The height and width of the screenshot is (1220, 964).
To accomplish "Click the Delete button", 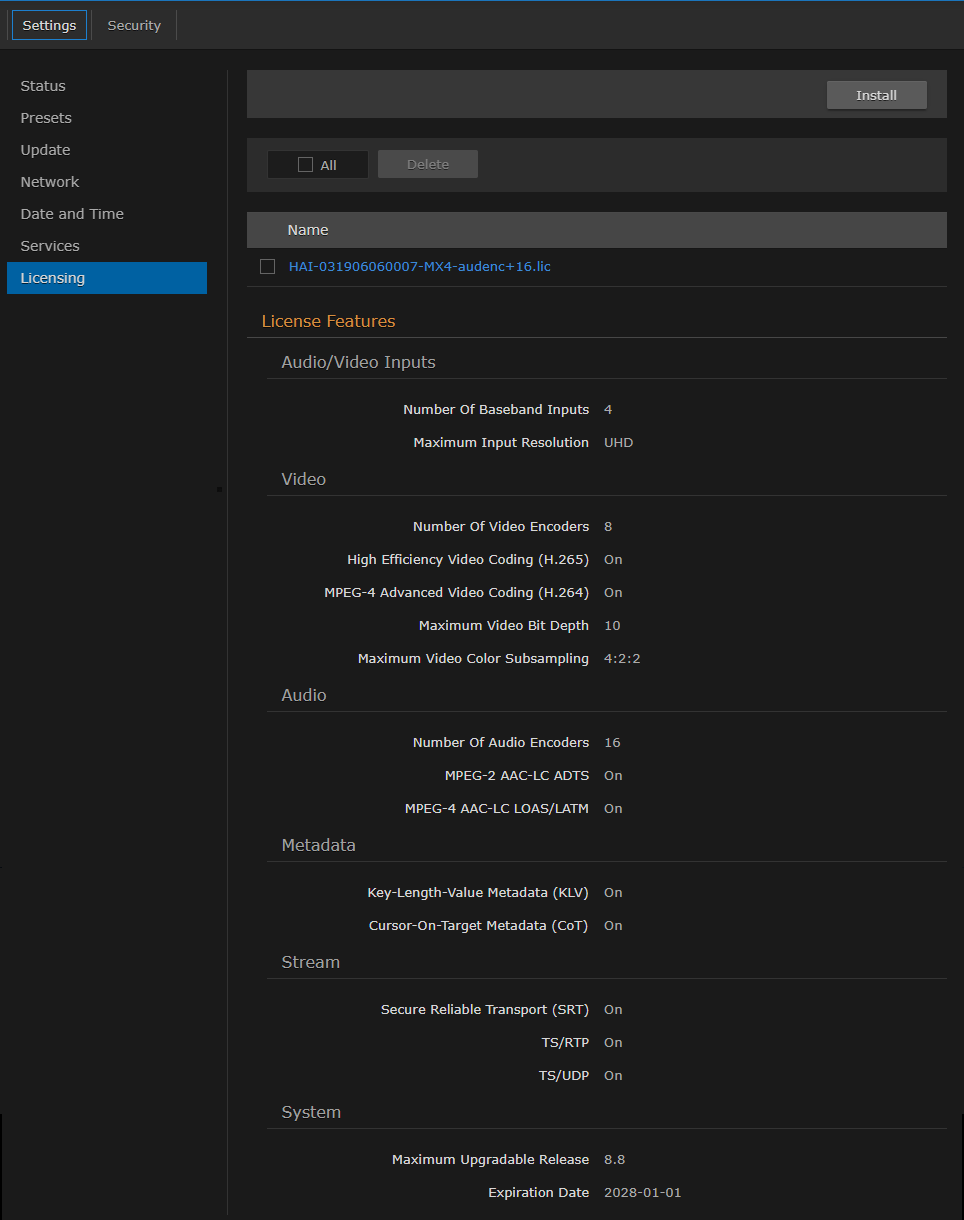I will coord(427,164).
